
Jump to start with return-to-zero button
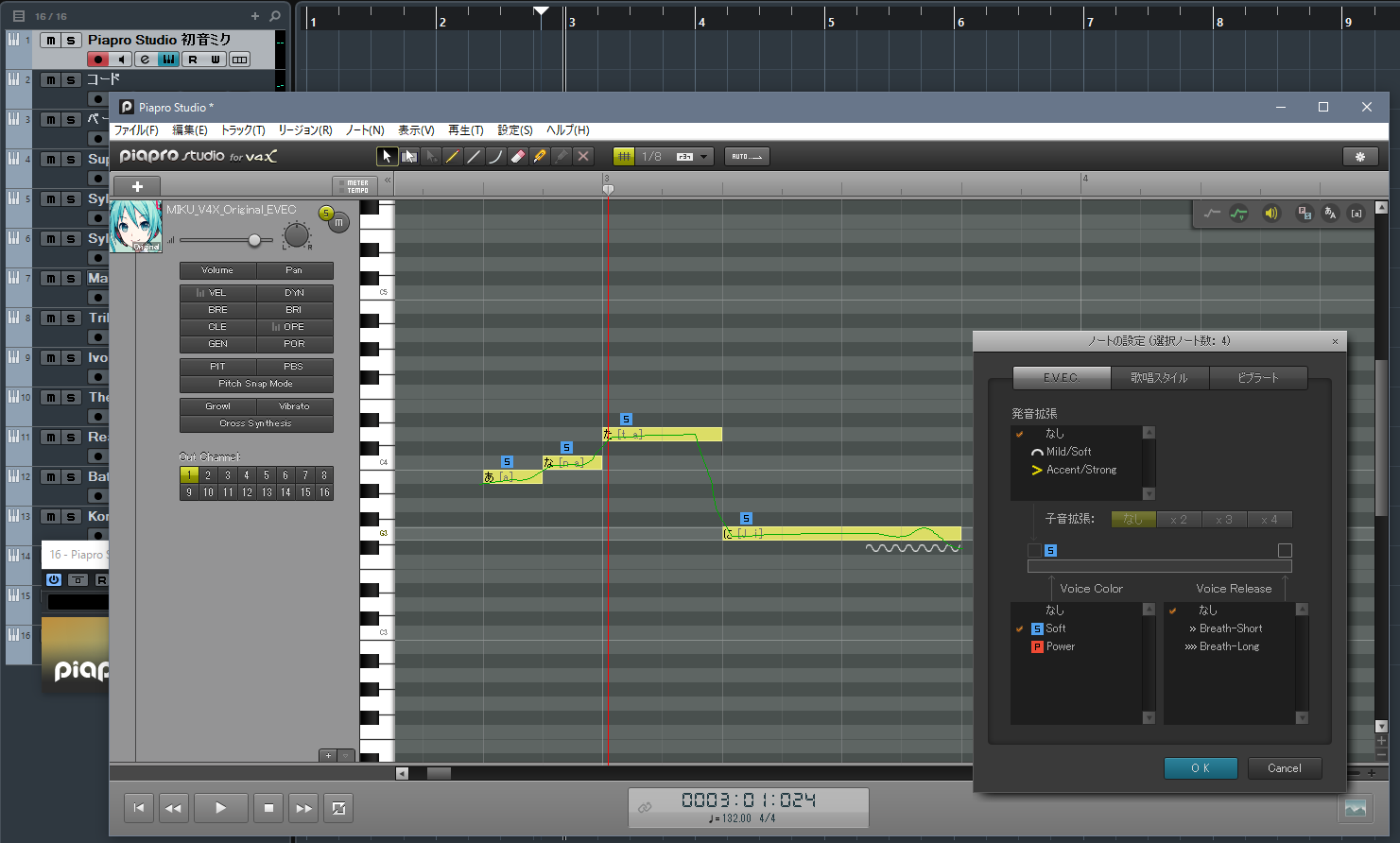(139, 808)
